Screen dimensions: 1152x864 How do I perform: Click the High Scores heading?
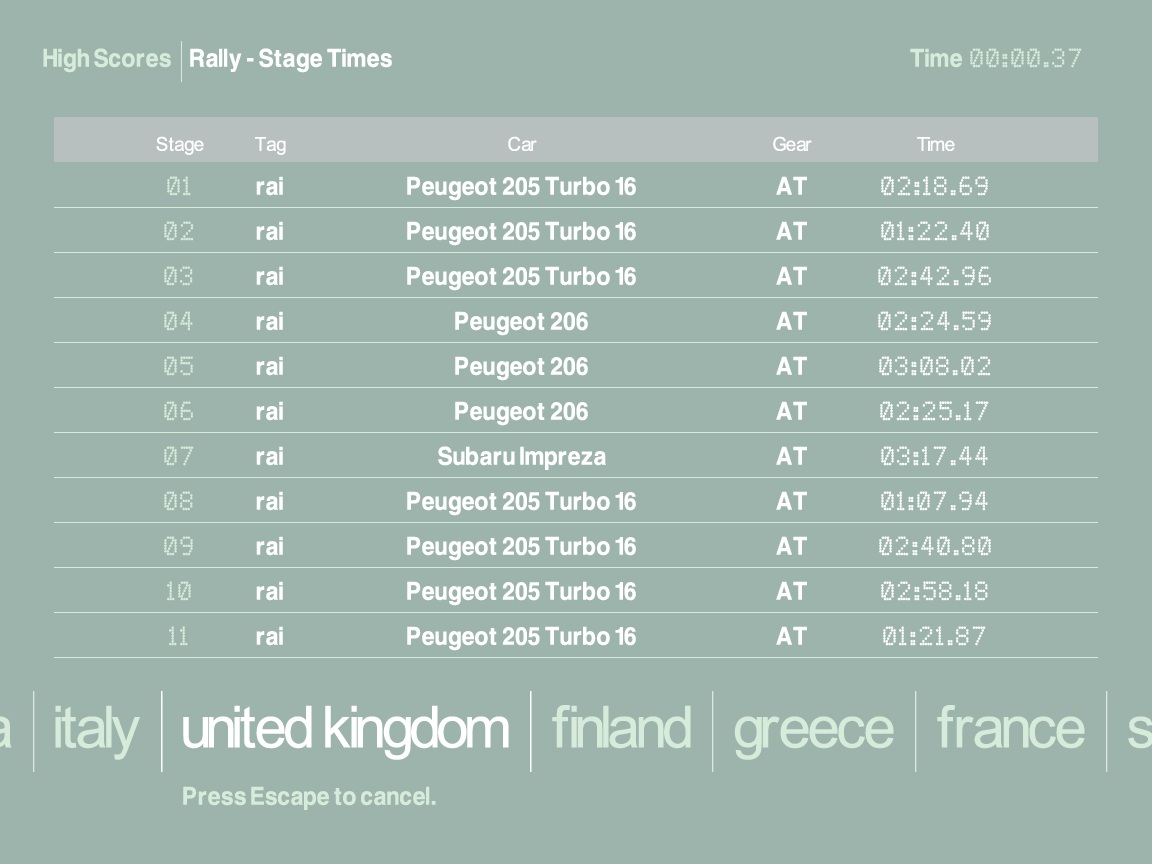pos(106,59)
